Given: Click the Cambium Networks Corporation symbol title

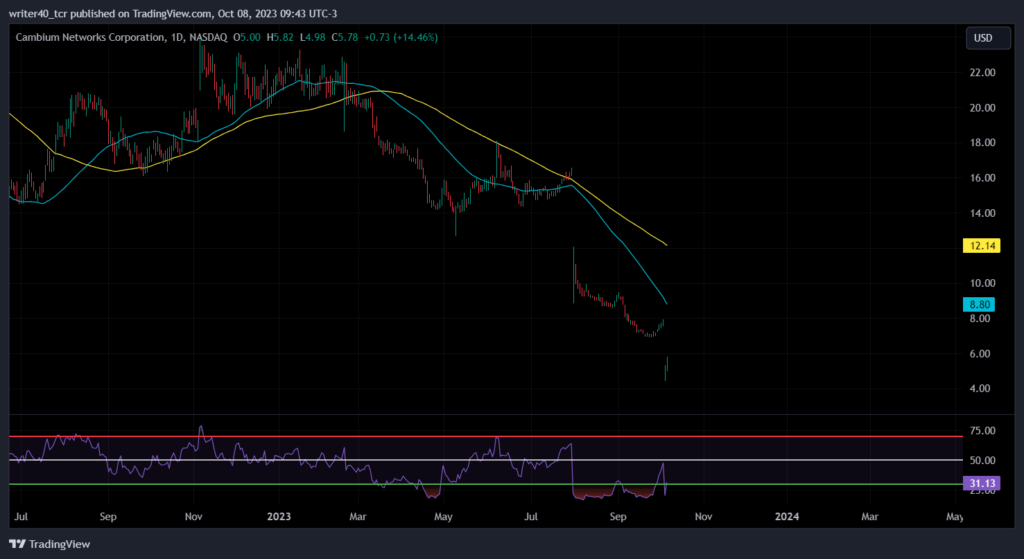Looking at the screenshot, I should tap(91, 37).
